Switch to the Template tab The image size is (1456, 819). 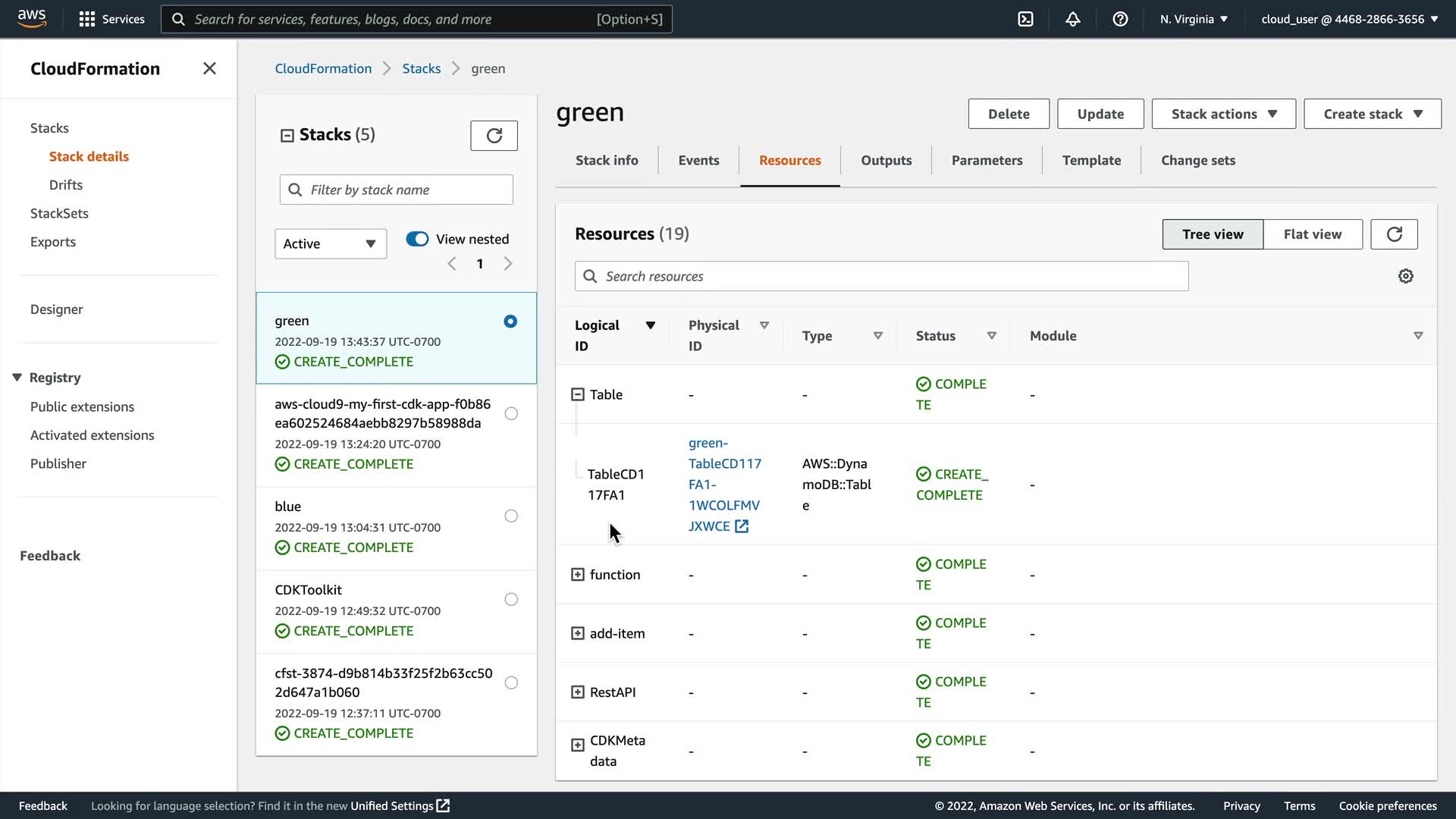1090,160
